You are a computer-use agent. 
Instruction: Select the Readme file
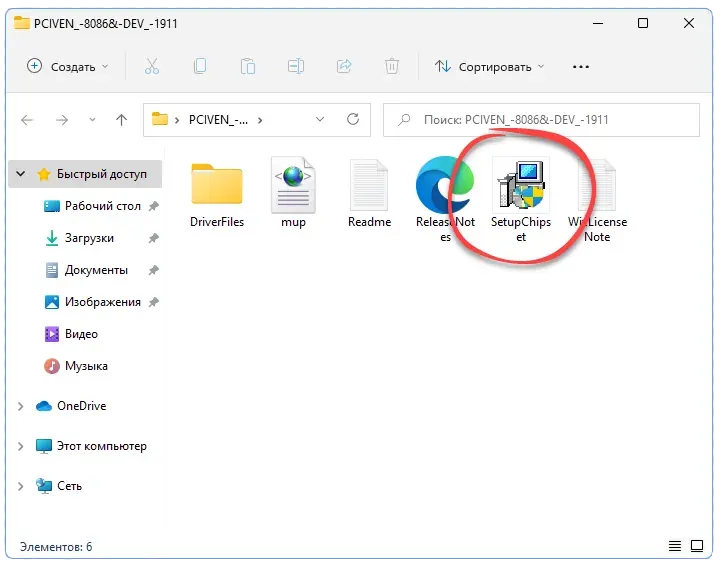[369, 194]
